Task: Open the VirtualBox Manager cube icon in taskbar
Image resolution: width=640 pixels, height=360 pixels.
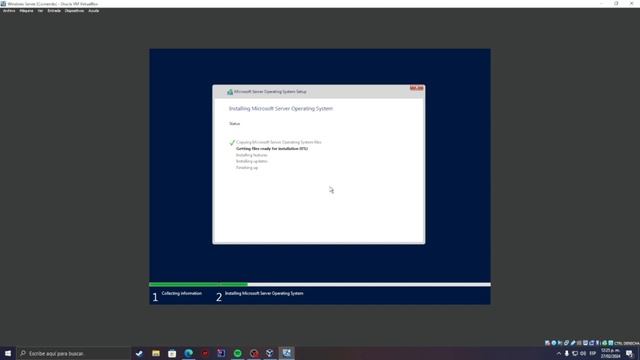Action: pos(270,353)
